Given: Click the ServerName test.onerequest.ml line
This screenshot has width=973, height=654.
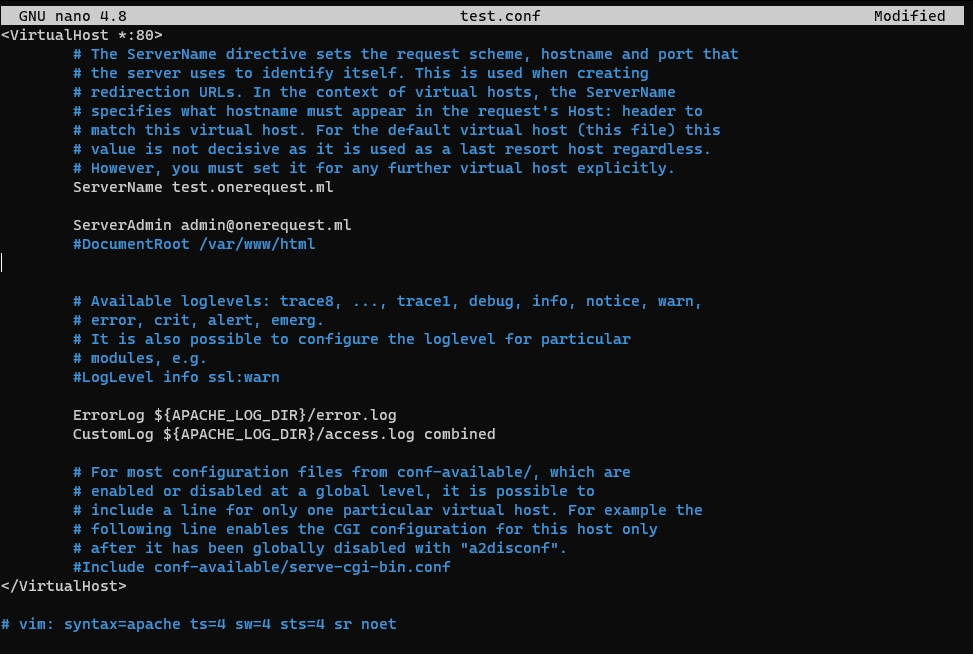Looking at the screenshot, I should (x=203, y=187).
